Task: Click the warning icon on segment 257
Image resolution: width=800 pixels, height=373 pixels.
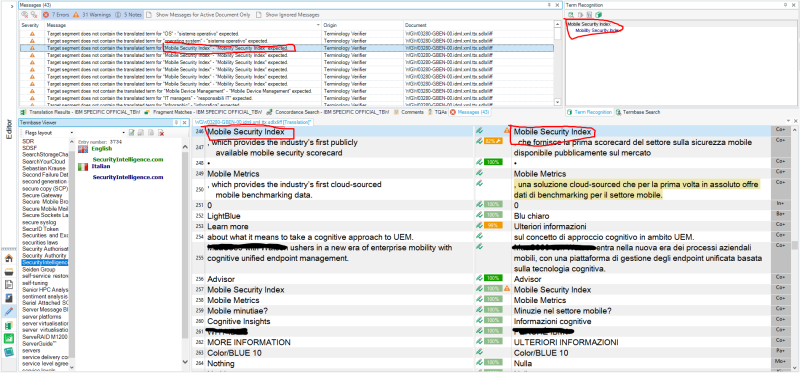Action: (507, 289)
